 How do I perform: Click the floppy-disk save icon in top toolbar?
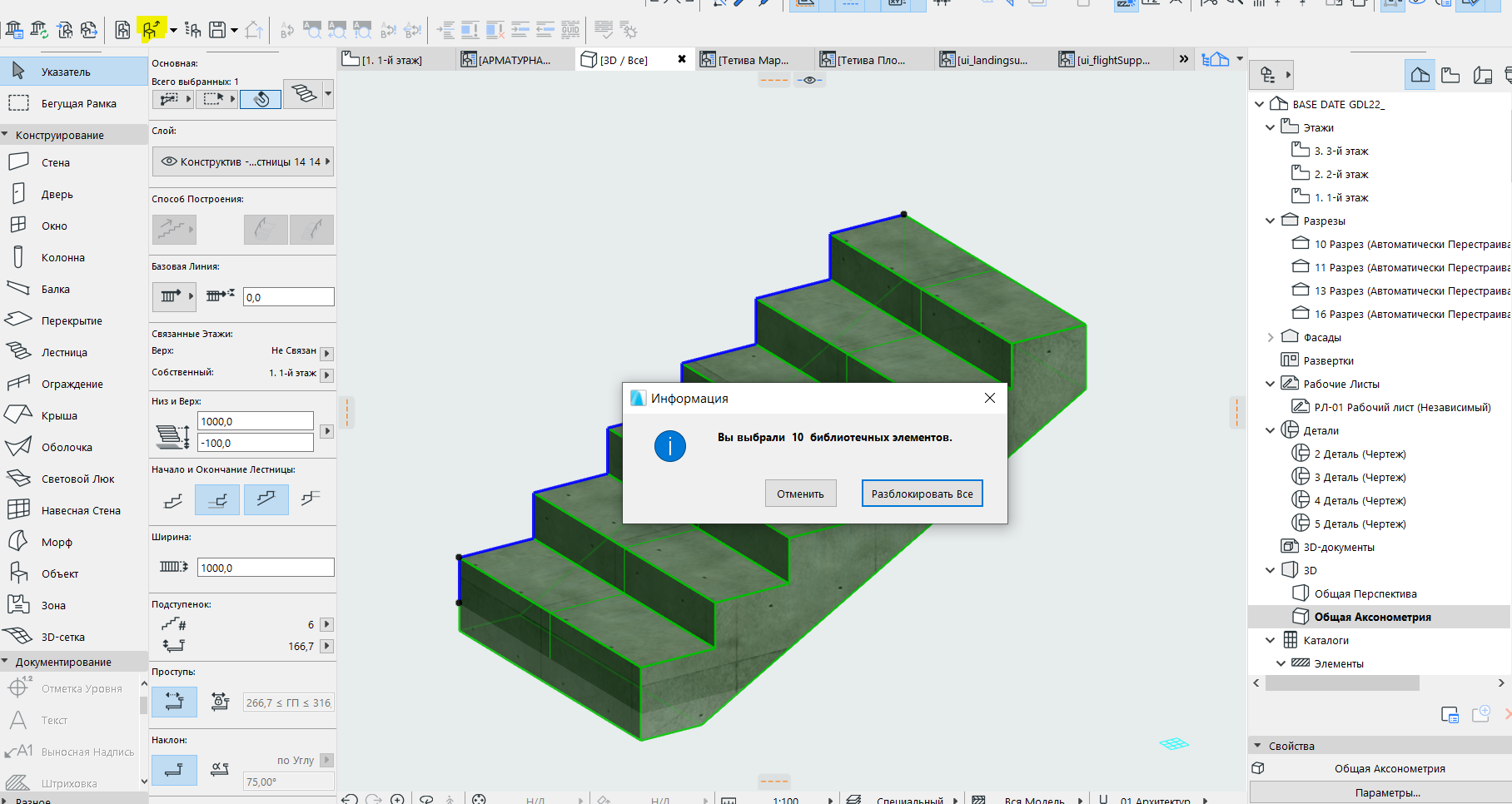coord(217,31)
